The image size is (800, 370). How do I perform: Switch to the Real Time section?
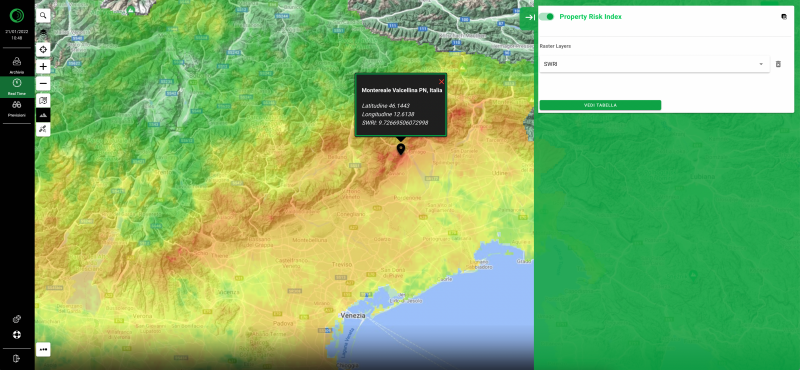pyautogui.click(x=17, y=87)
